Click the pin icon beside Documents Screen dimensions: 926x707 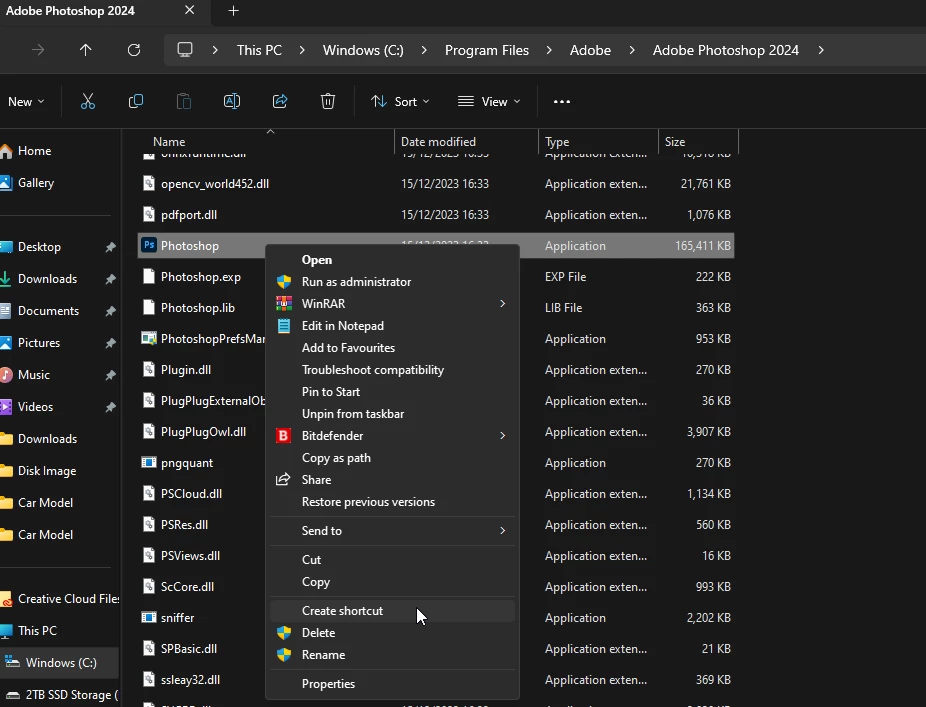coord(110,311)
